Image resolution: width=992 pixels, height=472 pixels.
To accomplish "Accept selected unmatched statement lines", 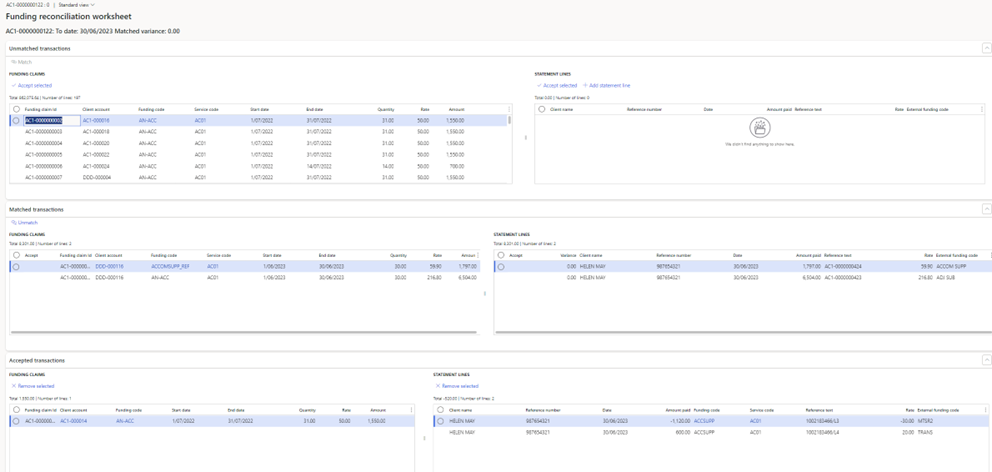I will 556,85.
